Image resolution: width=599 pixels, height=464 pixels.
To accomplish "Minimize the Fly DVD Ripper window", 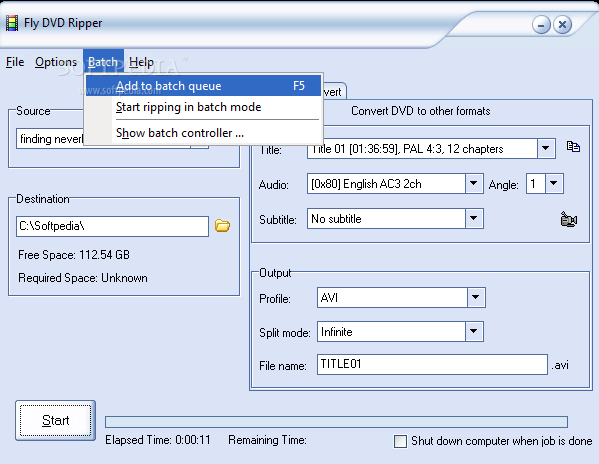I will point(541,25).
